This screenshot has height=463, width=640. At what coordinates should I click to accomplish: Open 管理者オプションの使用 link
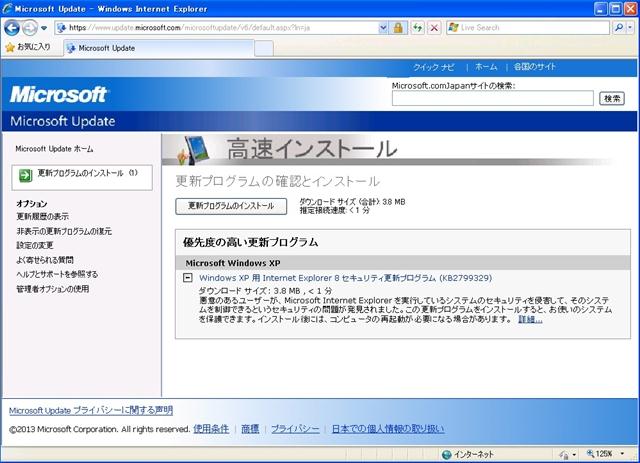53,289
